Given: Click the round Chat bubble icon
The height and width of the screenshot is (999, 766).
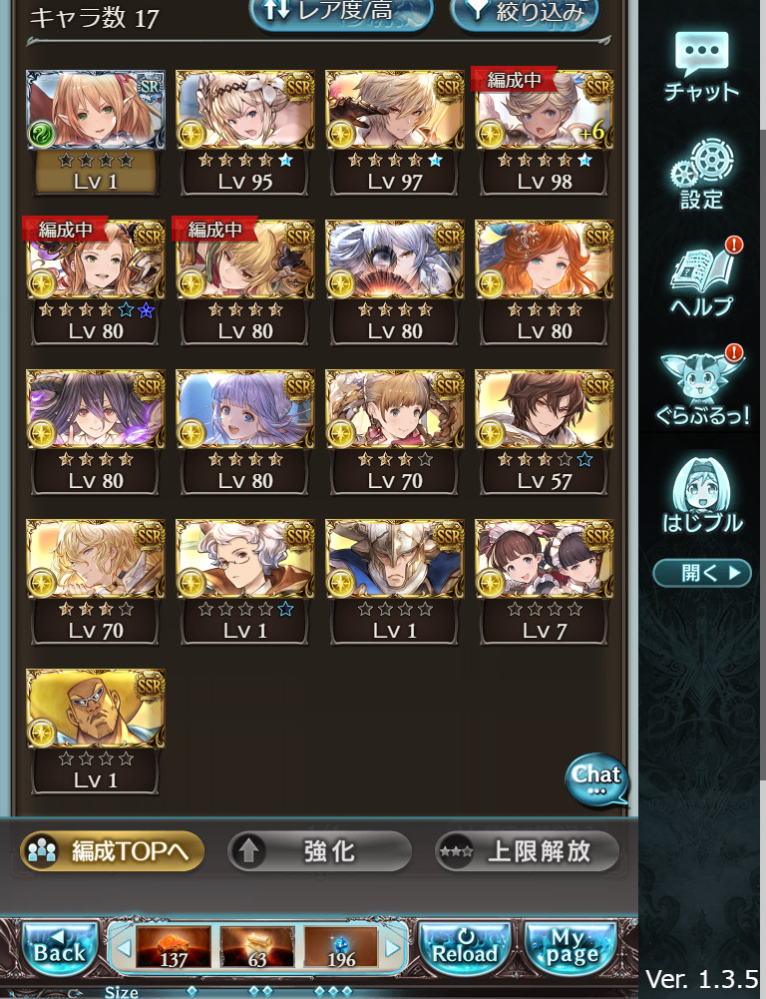Looking at the screenshot, I should click(x=596, y=780).
